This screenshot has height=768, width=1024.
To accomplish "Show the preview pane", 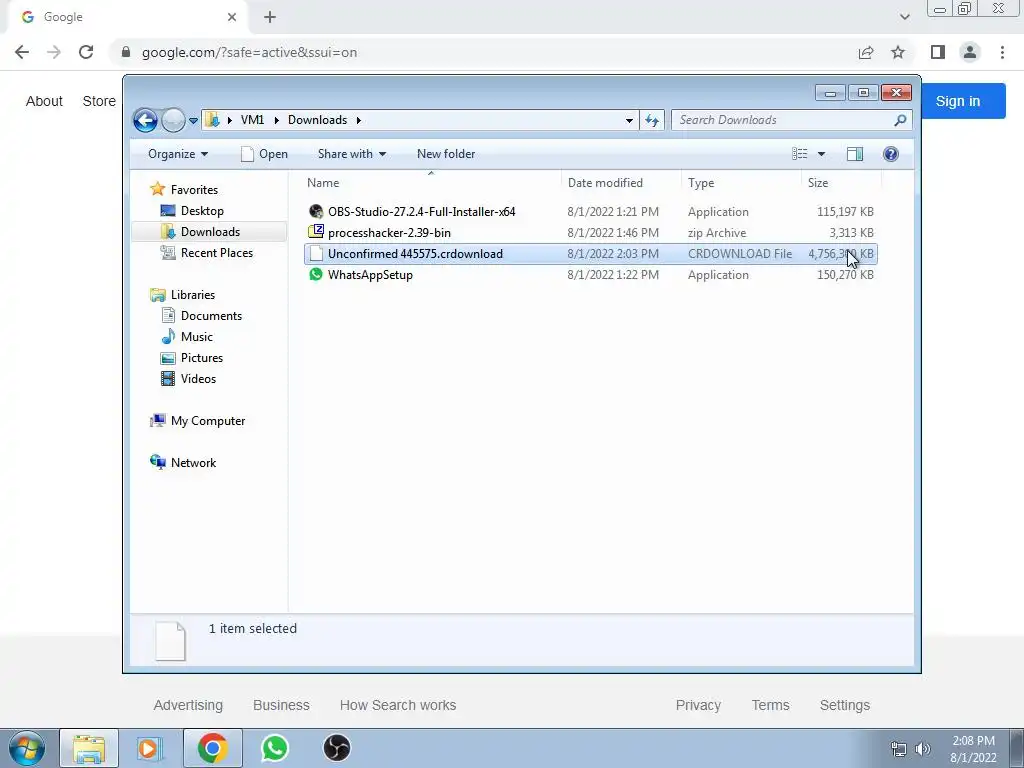I will click(855, 154).
